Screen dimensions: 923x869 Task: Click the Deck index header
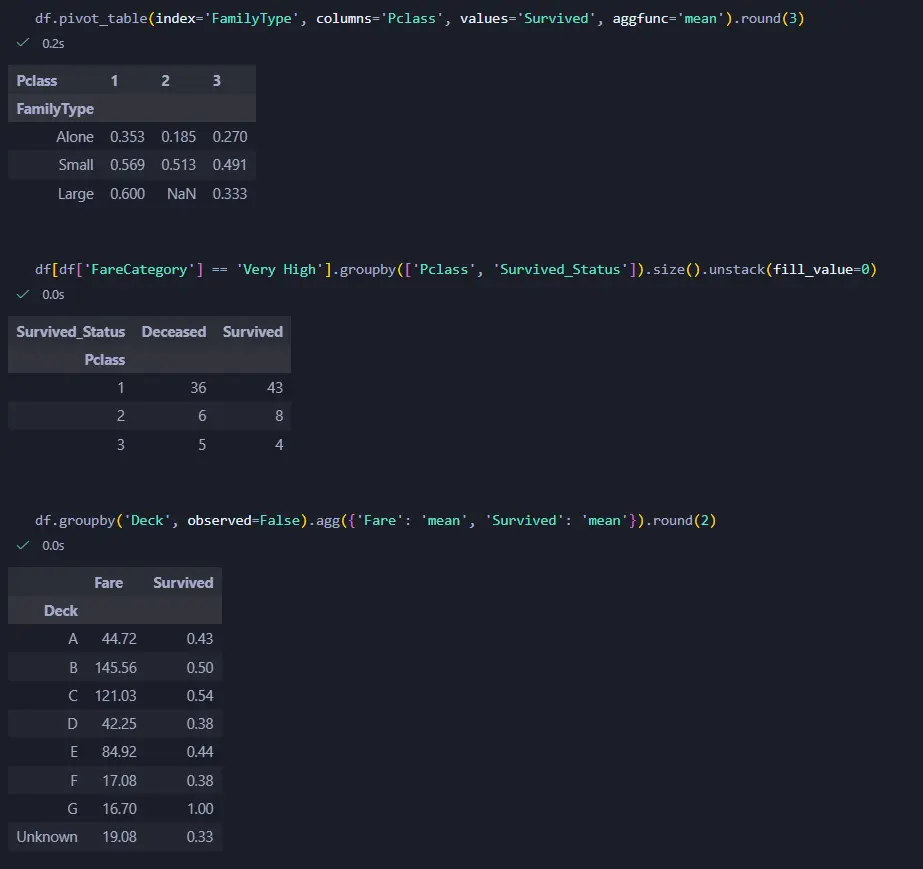(61, 611)
